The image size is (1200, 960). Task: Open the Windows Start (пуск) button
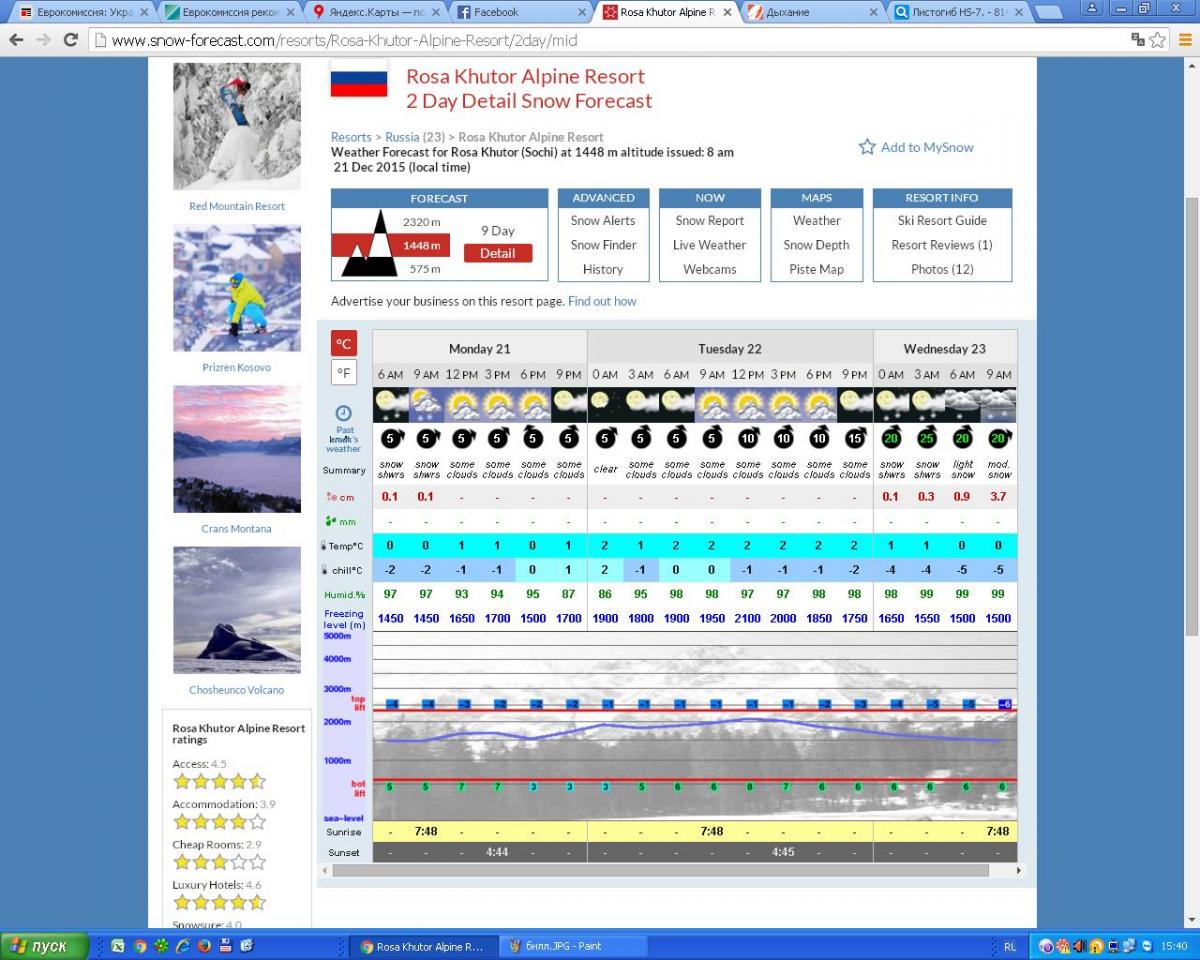click(45, 946)
